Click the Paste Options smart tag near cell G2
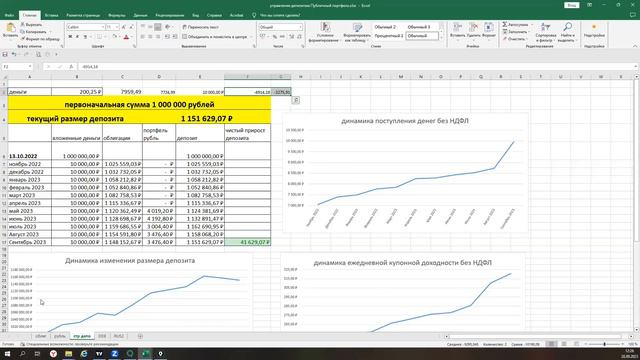The image size is (640, 360). (296, 100)
